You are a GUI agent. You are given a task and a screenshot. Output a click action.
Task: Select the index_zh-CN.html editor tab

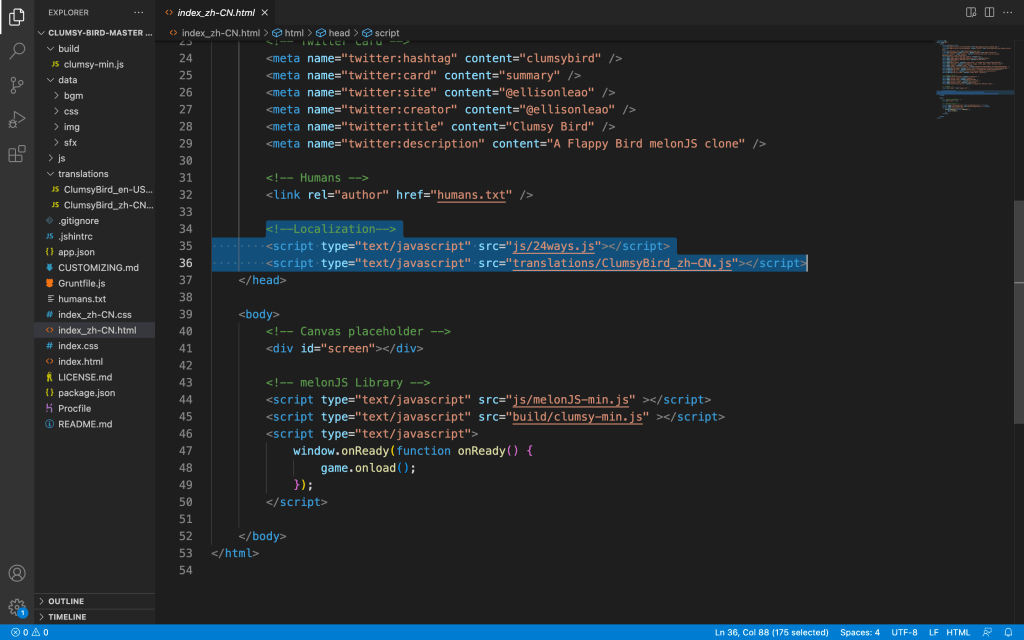[x=218, y=12]
